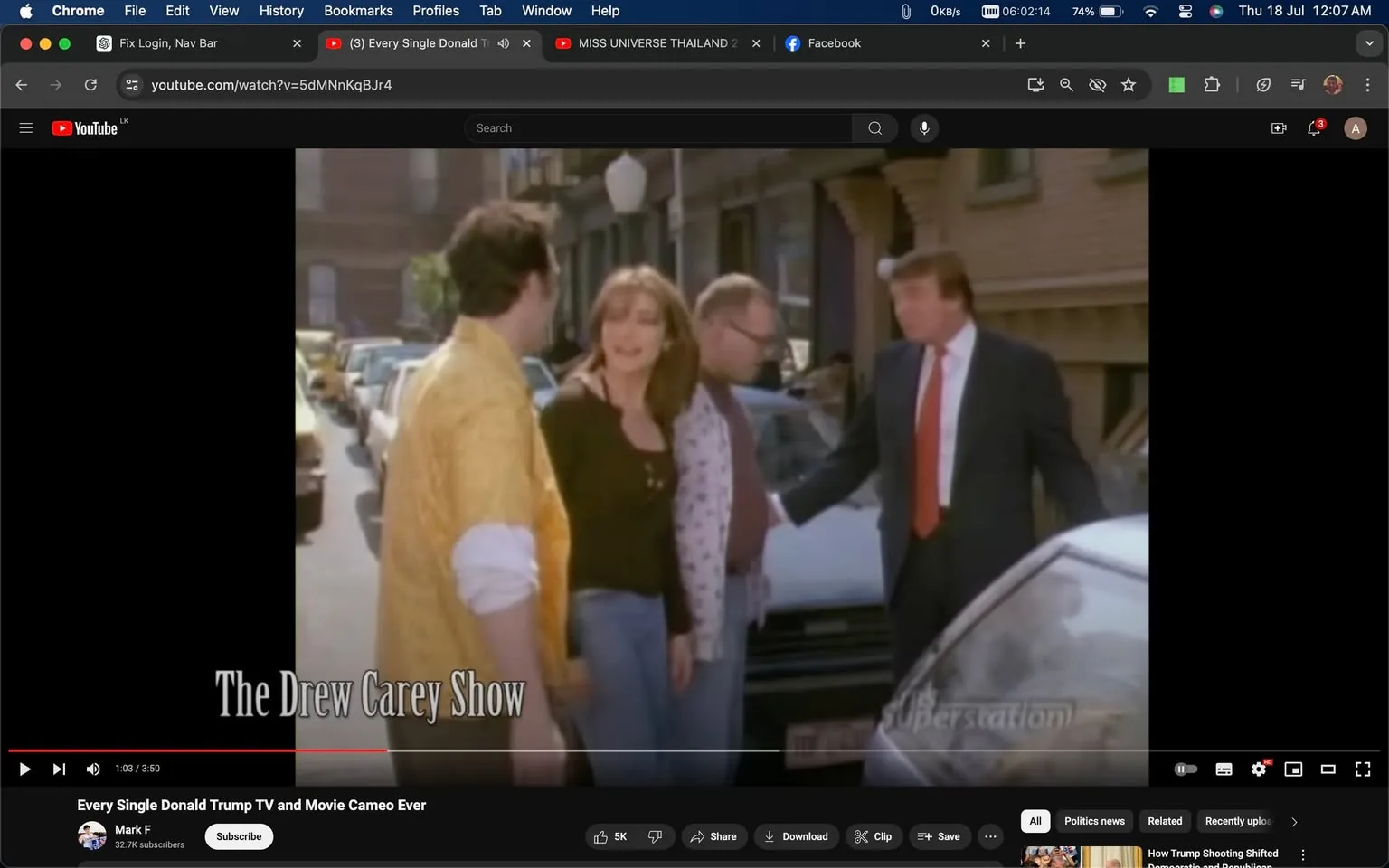
Task: Click the YouTube logo
Action: [x=87, y=127]
